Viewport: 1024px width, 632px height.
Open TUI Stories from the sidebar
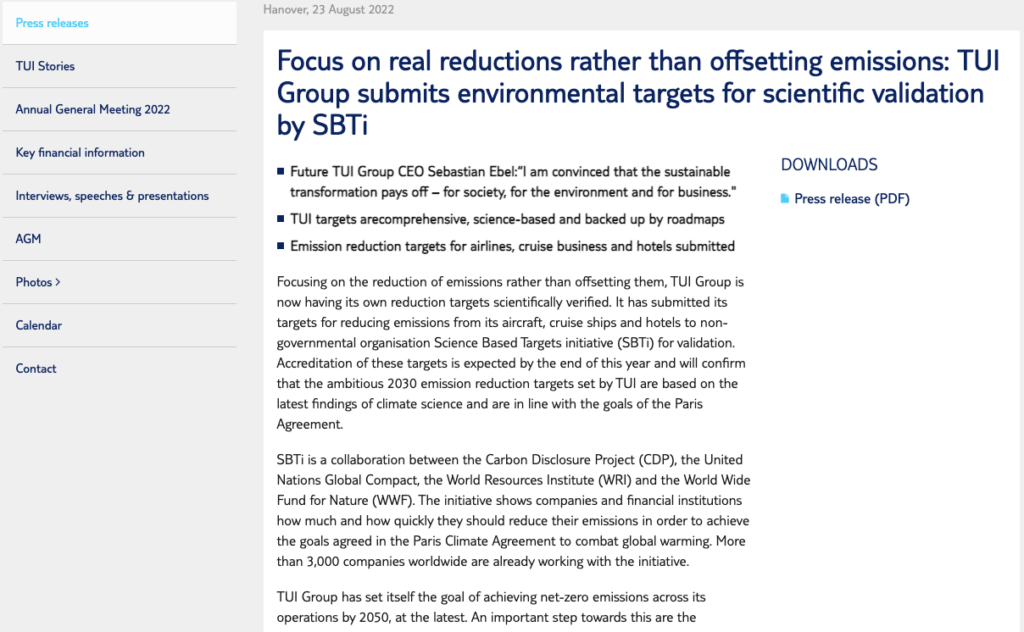(x=45, y=66)
